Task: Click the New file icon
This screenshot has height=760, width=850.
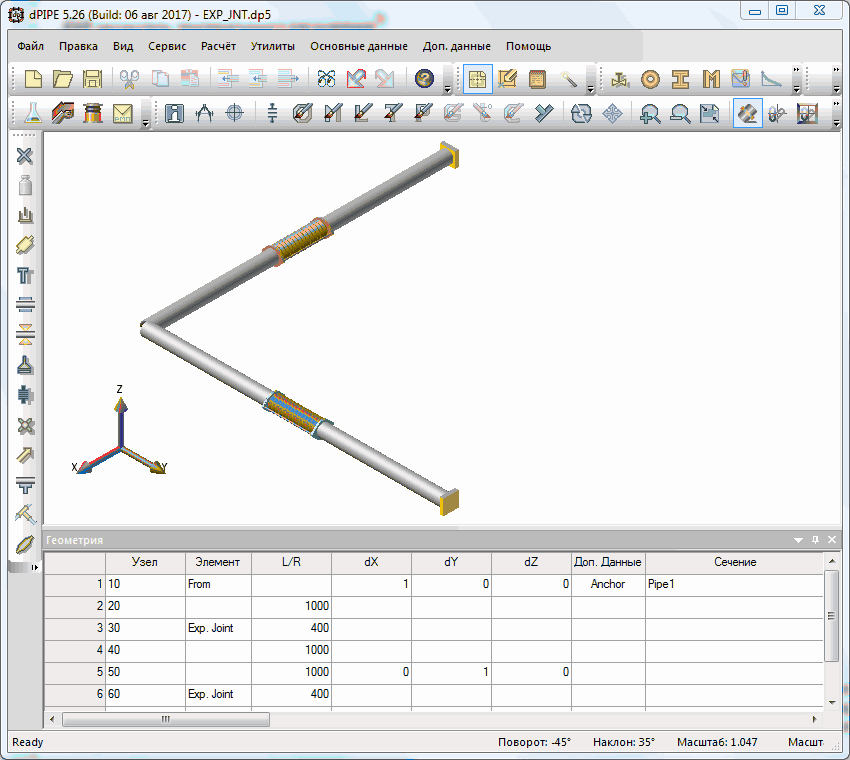Action: (x=34, y=79)
